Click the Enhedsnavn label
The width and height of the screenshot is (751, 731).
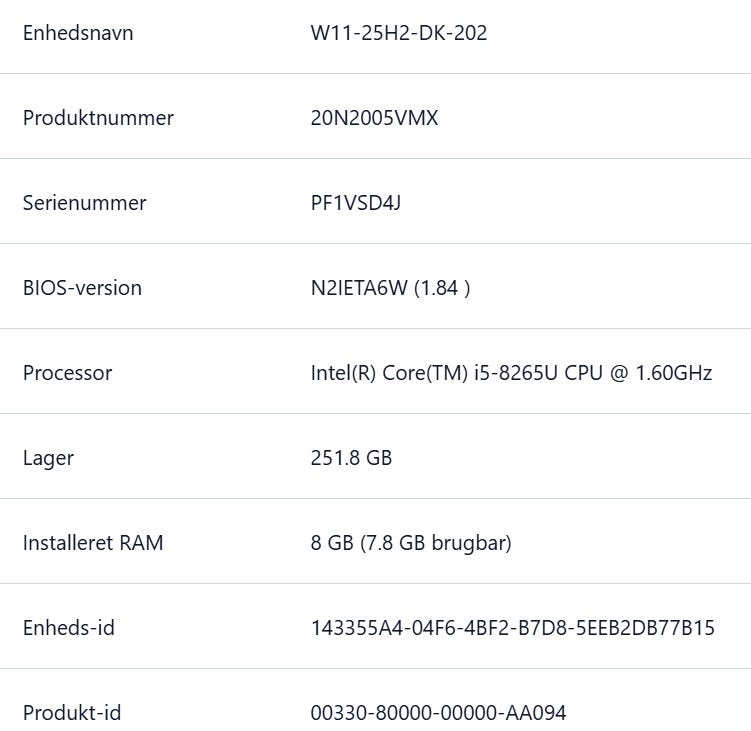pos(78,33)
